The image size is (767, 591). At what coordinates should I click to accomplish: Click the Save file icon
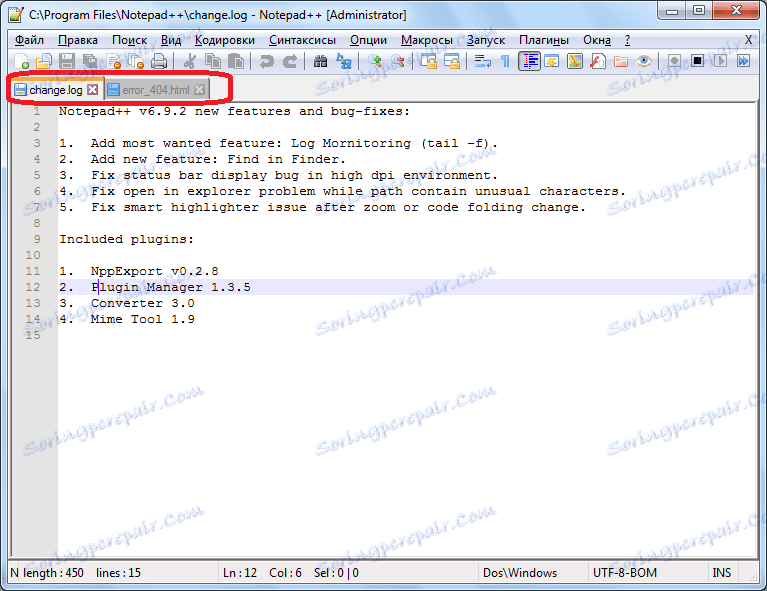coord(67,62)
